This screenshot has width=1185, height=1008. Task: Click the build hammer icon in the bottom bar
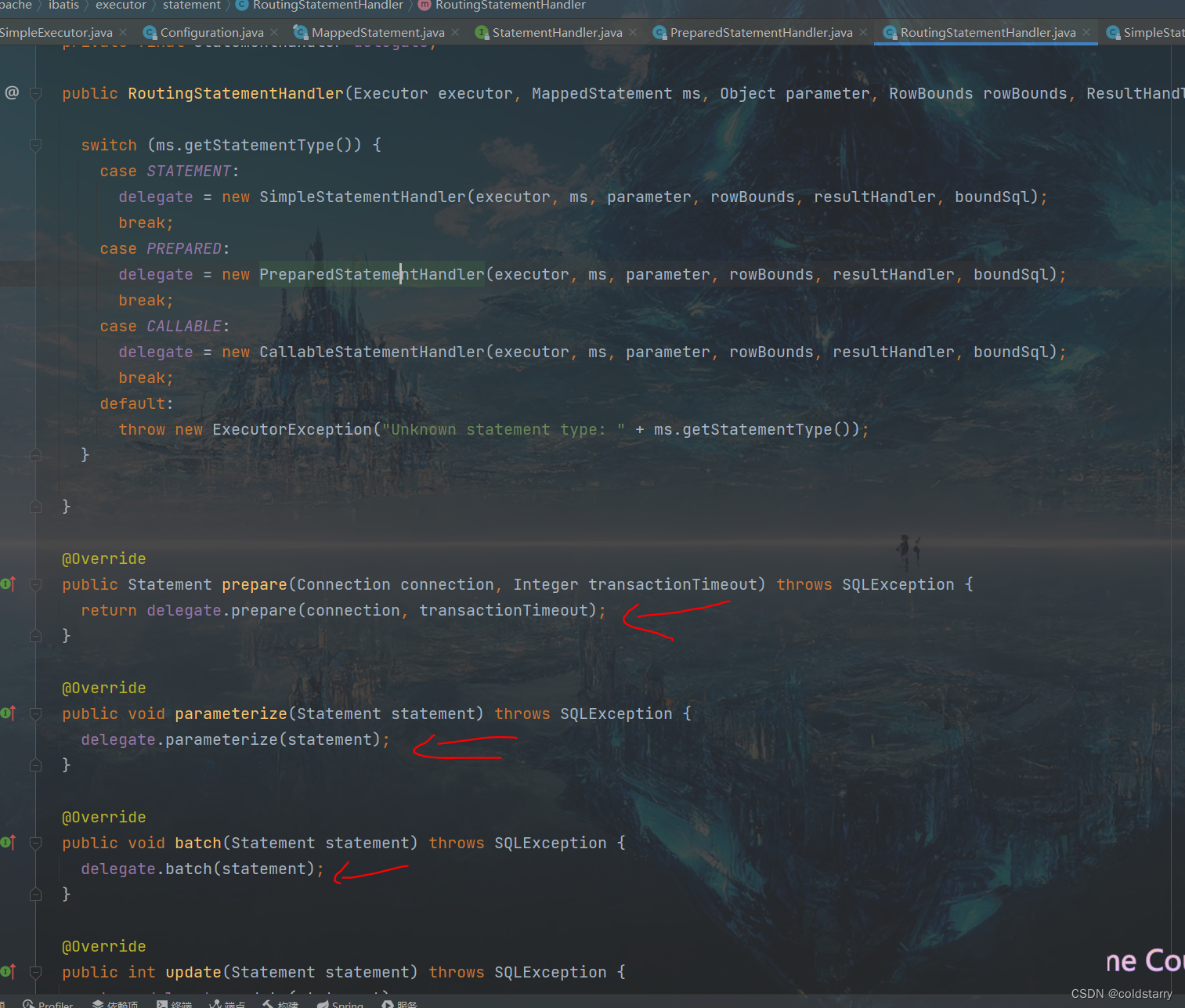(x=268, y=1004)
